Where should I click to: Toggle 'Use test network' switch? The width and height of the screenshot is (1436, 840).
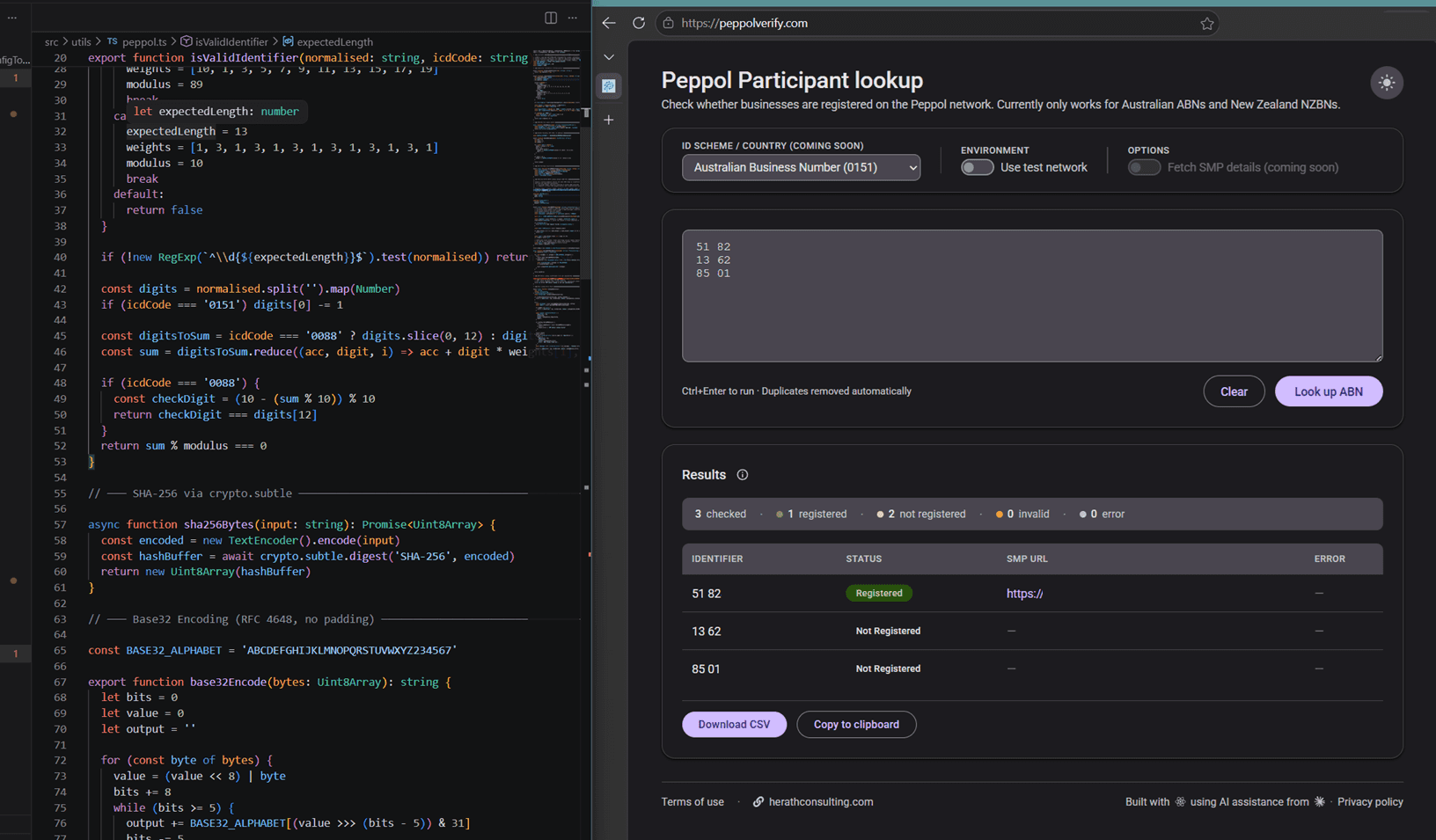point(977,167)
